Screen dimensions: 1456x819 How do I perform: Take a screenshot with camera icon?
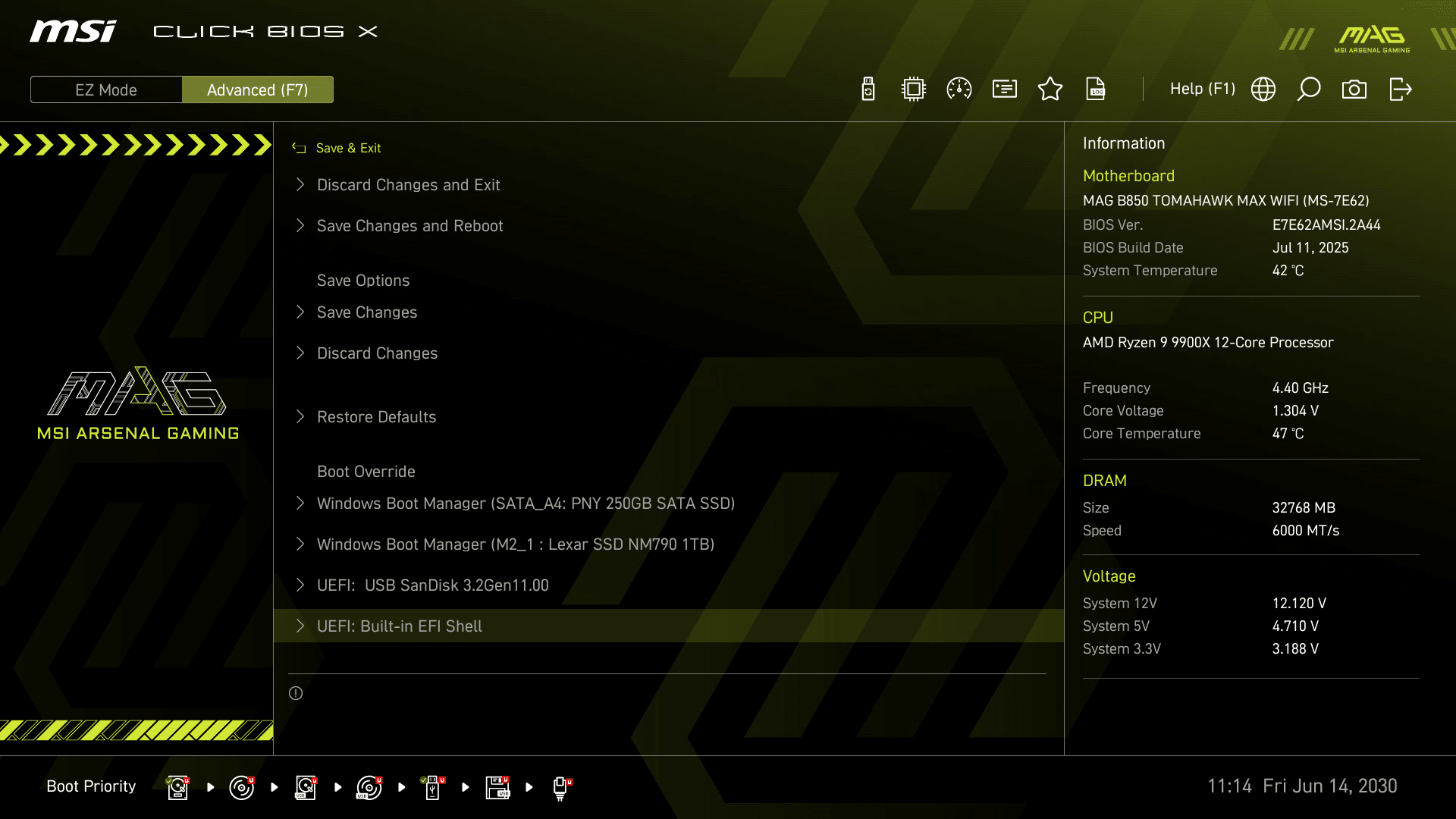[1354, 89]
